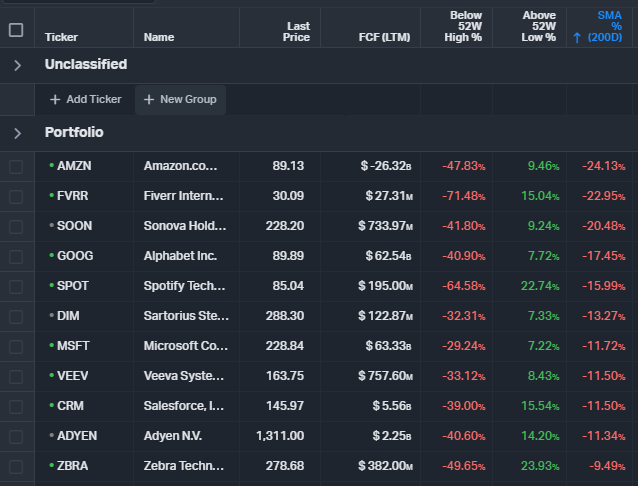Click the ascending sort arrow icon

(577, 38)
